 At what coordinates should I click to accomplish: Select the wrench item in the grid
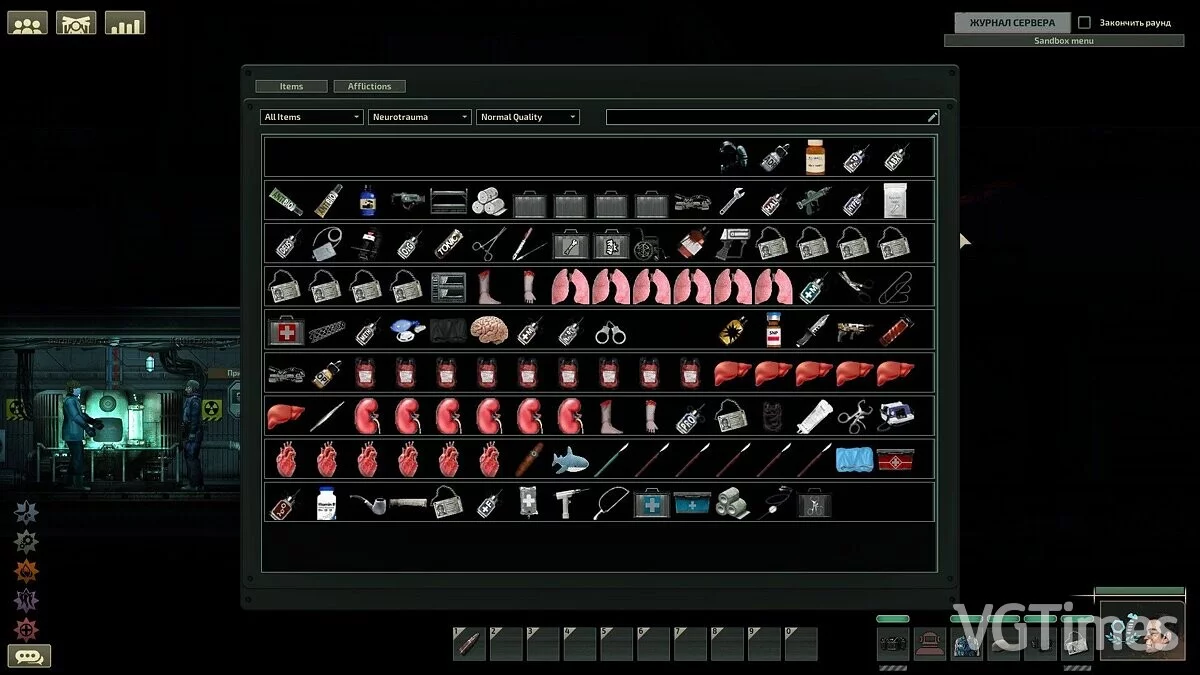click(x=731, y=201)
